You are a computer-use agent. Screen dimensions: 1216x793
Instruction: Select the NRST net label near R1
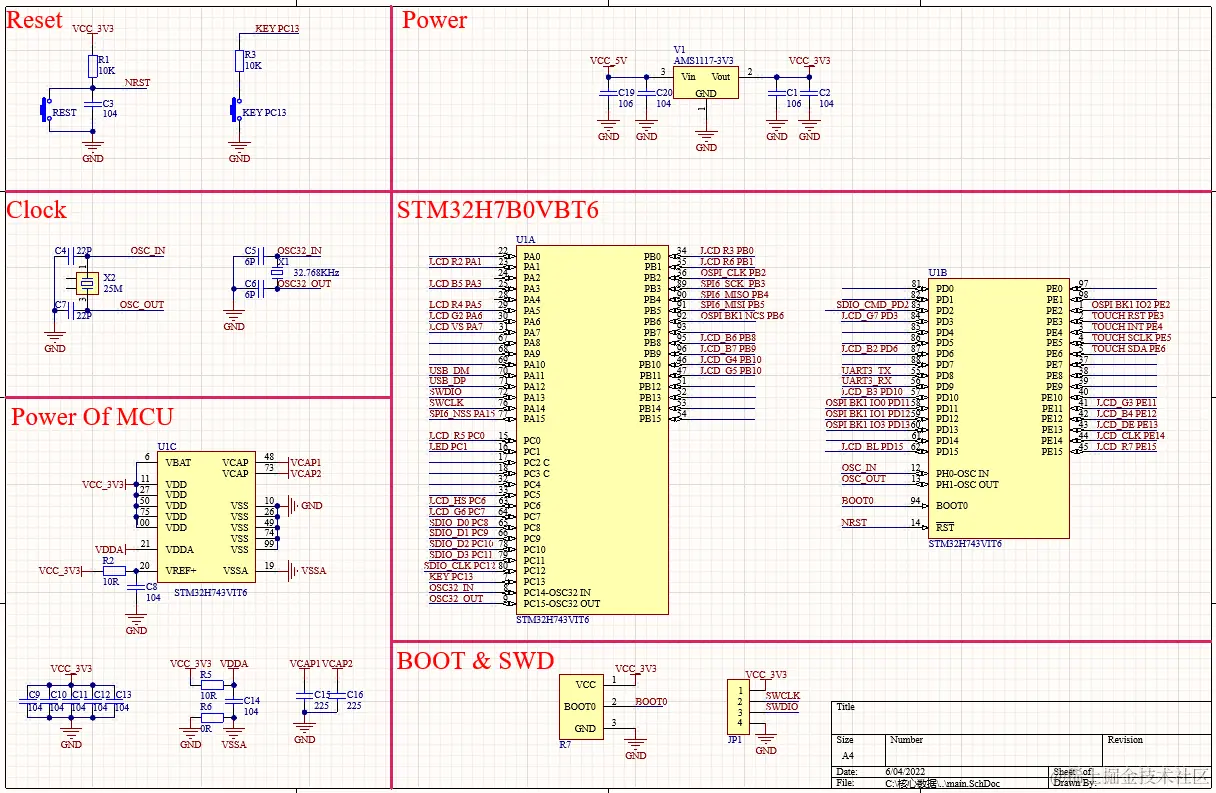137,82
